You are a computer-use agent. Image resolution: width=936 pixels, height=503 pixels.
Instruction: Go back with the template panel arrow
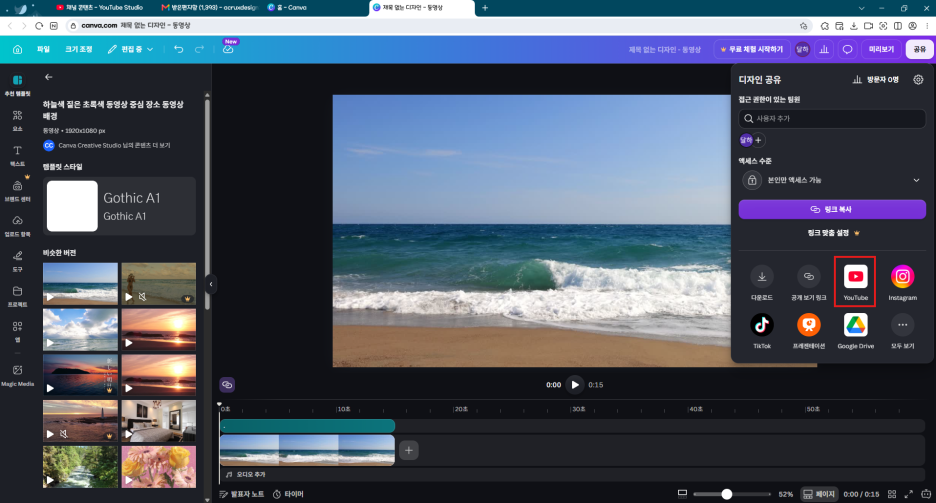[49, 77]
